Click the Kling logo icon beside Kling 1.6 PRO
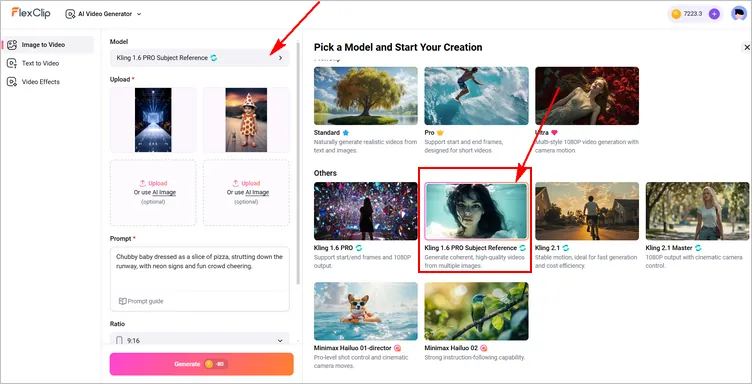752x384 pixels. (358, 248)
